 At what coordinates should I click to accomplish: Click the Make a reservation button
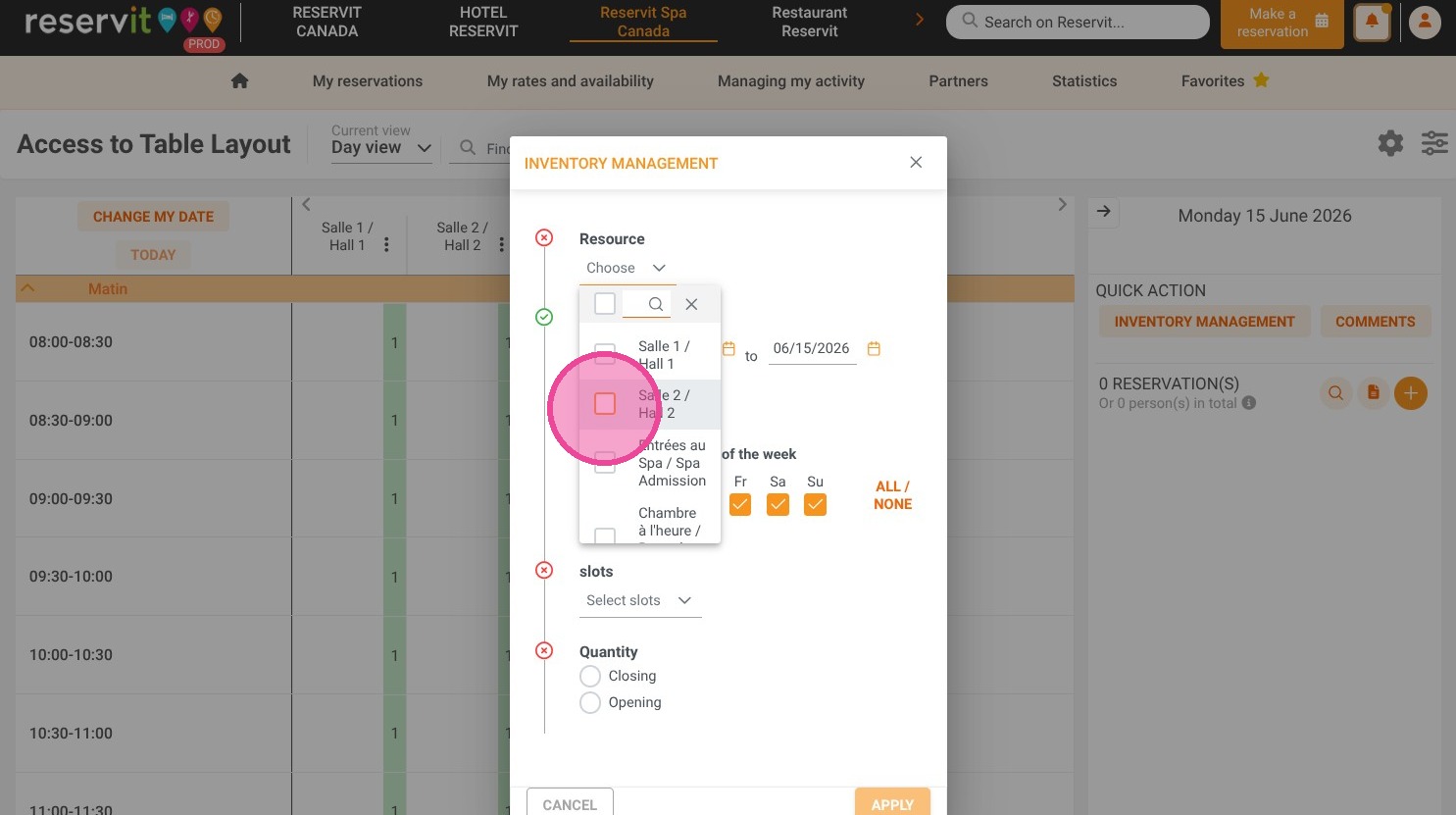pyautogui.click(x=1283, y=24)
